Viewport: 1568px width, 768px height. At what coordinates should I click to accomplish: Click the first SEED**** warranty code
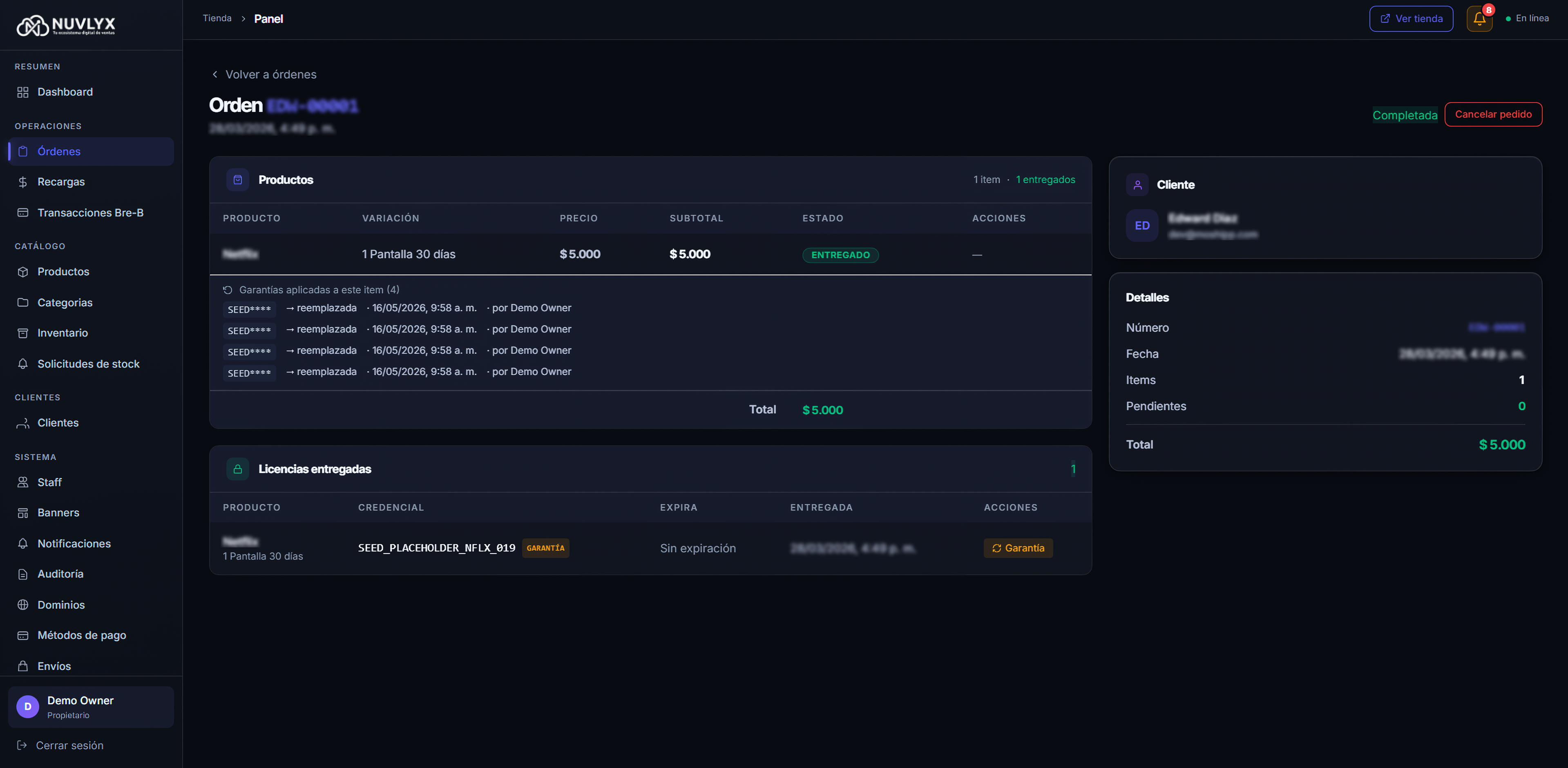click(x=249, y=309)
